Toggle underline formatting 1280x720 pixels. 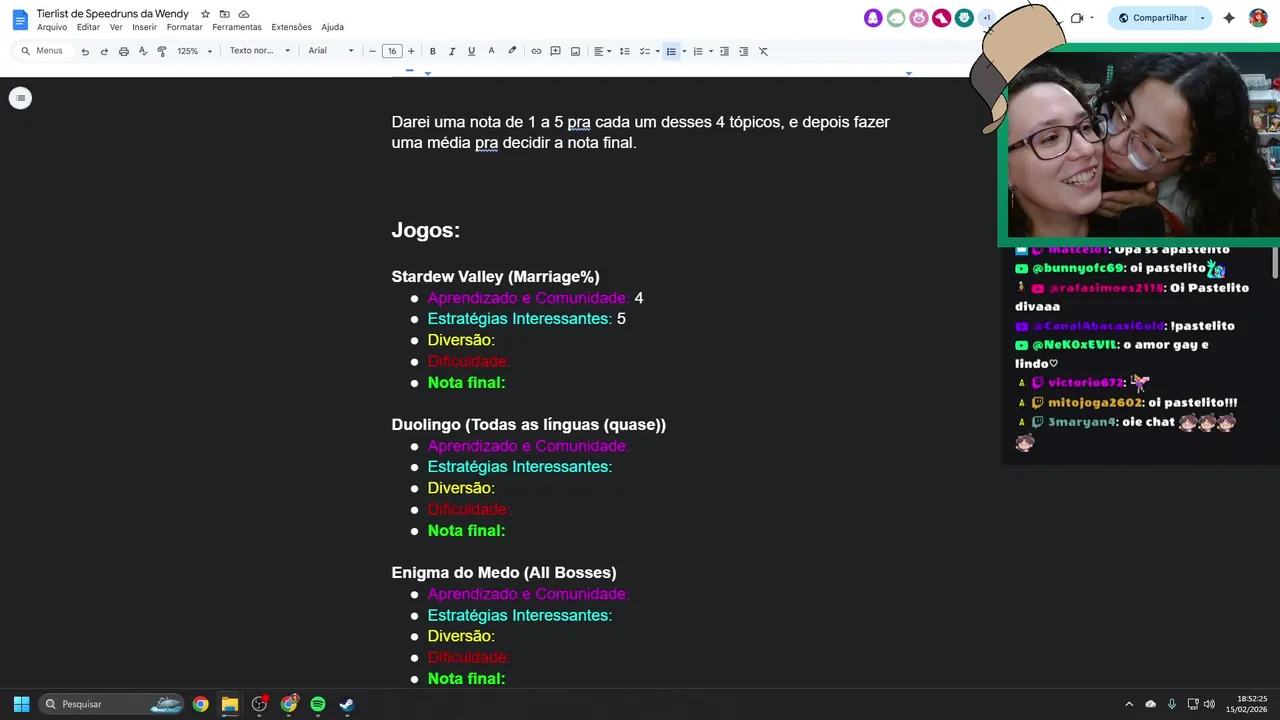pos(471,51)
